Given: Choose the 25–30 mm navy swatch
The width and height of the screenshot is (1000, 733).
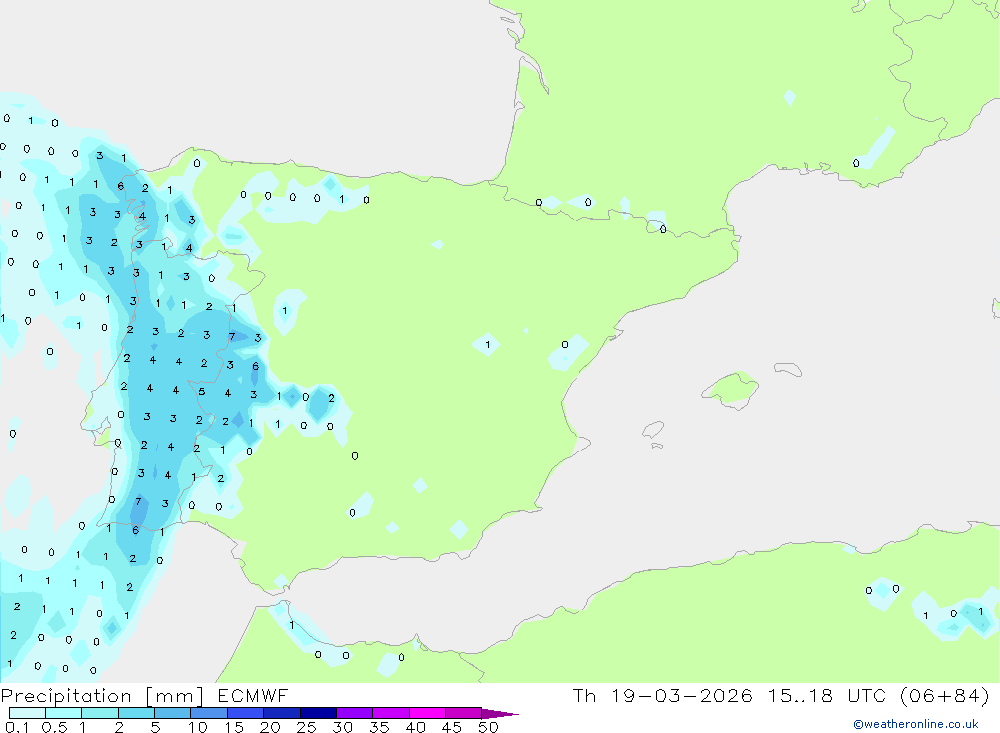Looking at the screenshot, I should coord(318,713).
